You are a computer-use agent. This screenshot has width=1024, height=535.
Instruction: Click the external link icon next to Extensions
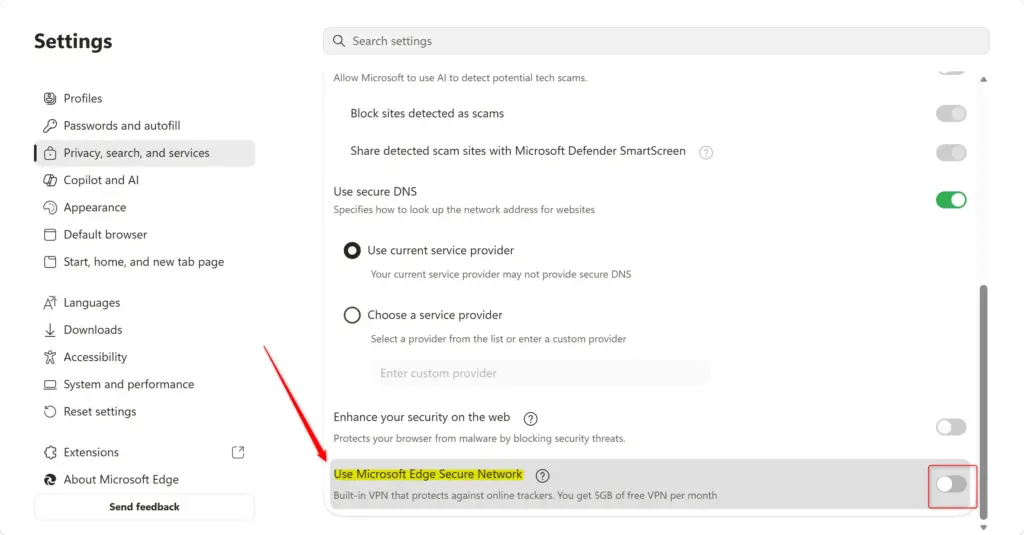[x=238, y=452]
